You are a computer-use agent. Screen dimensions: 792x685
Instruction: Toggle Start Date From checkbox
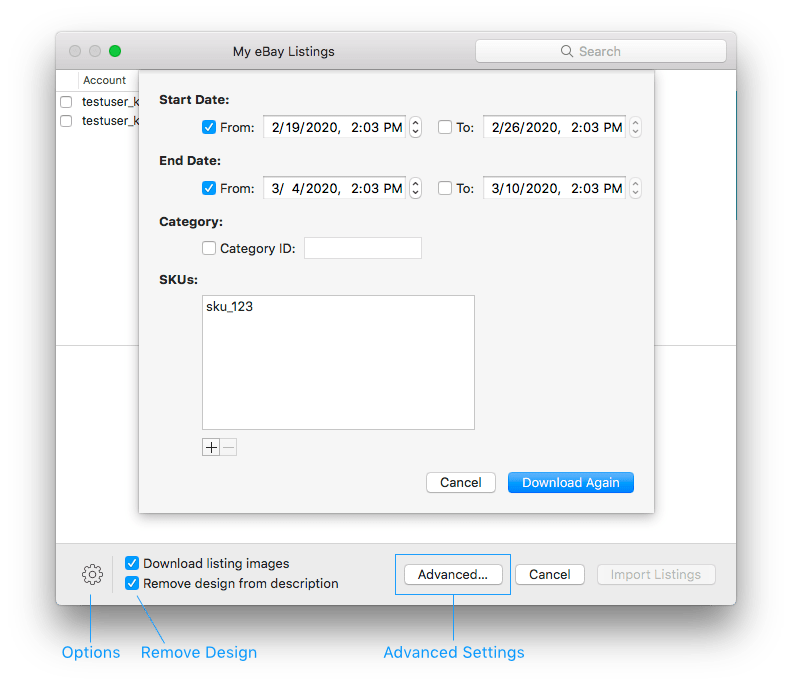(209, 127)
